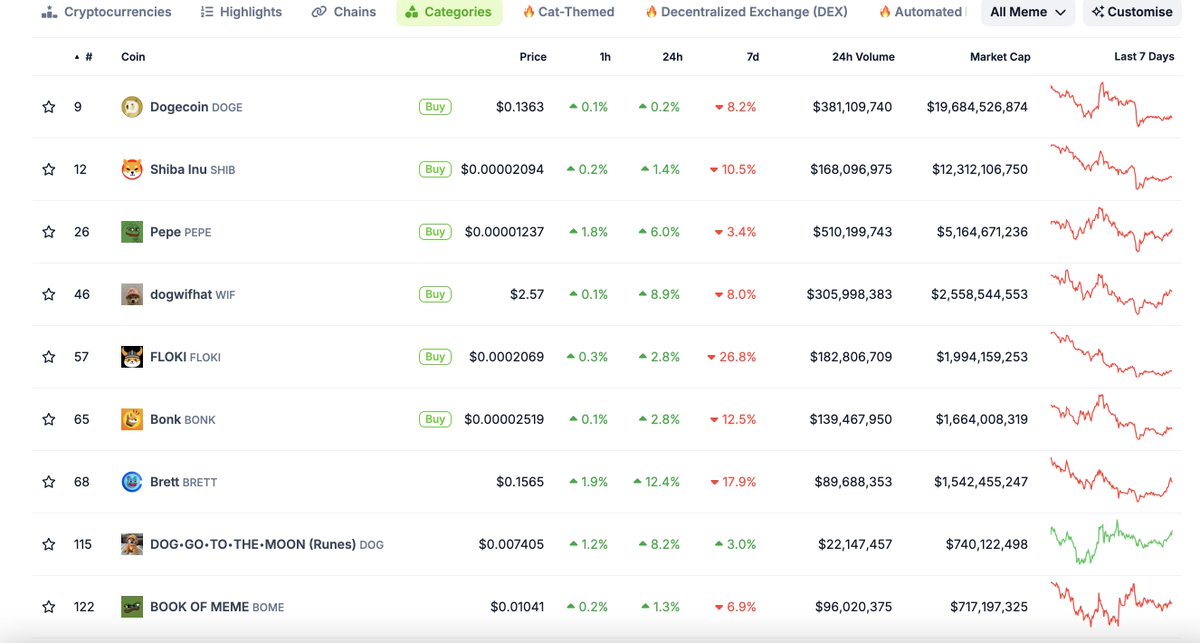Sort by 1h change column
The width and height of the screenshot is (1200, 643).
(605, 57)
